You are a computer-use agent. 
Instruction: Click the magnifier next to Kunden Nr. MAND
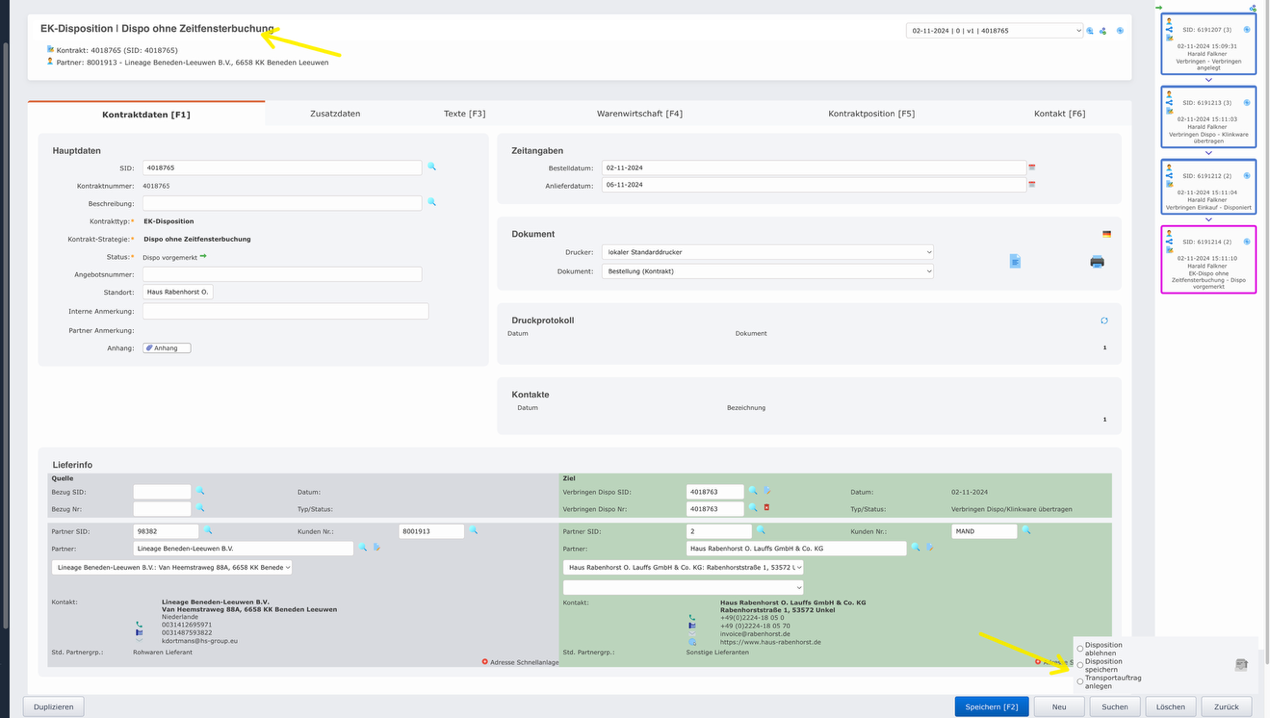1026,531
